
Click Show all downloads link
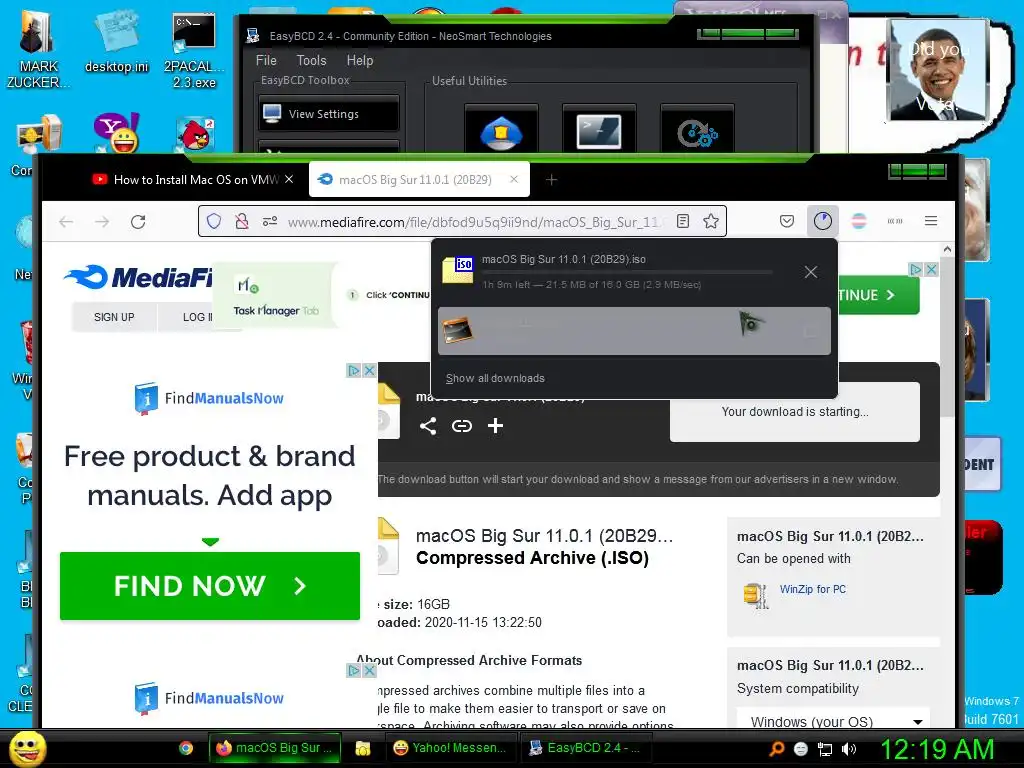tap(495, 378)
